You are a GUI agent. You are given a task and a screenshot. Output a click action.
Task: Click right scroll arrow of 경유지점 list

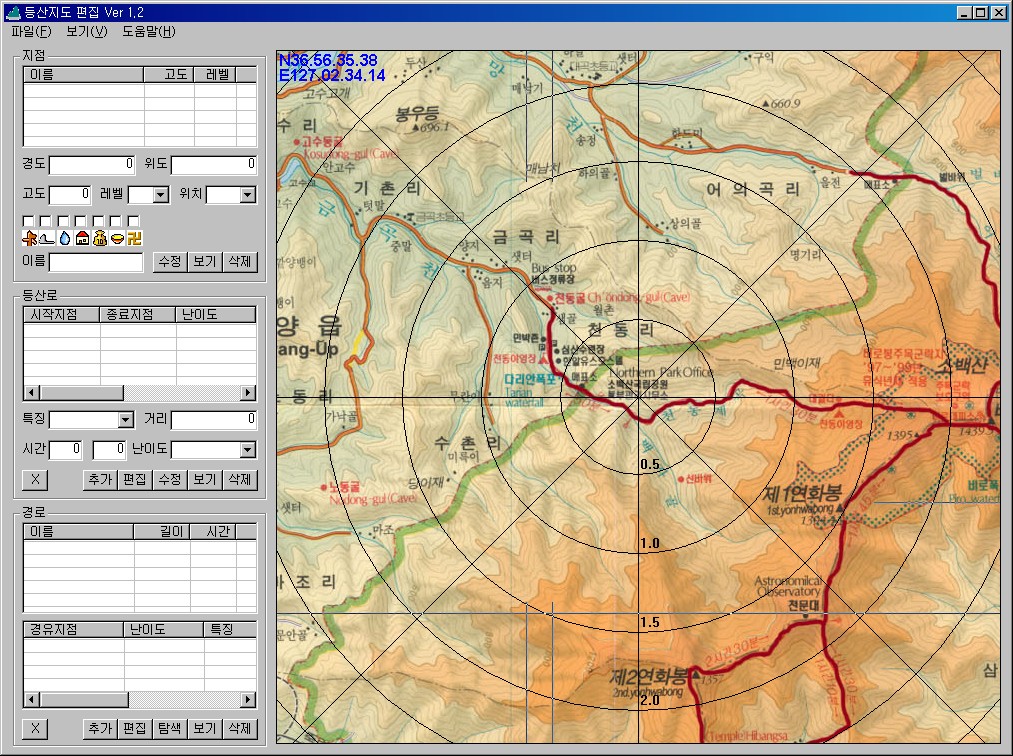pyautogui.click(x=248, y=700)
